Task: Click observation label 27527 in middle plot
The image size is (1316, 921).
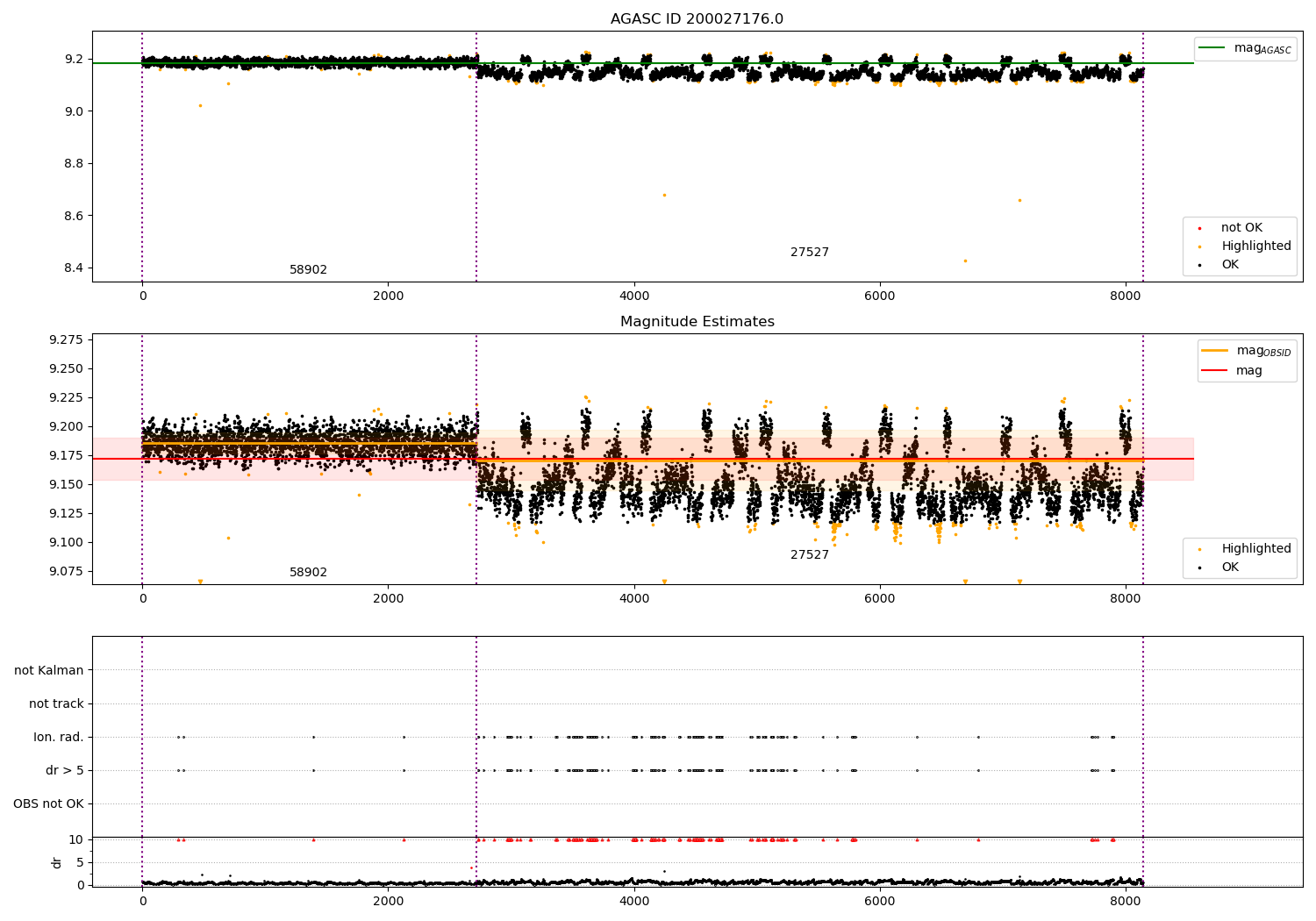Action: [810, 555]
